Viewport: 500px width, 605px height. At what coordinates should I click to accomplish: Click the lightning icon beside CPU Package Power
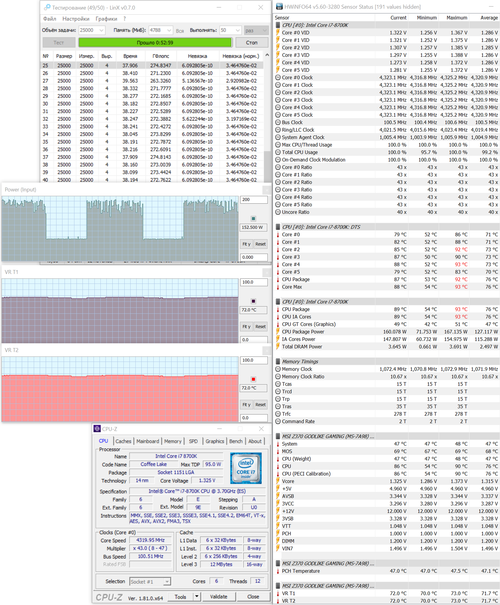(278, 332)
